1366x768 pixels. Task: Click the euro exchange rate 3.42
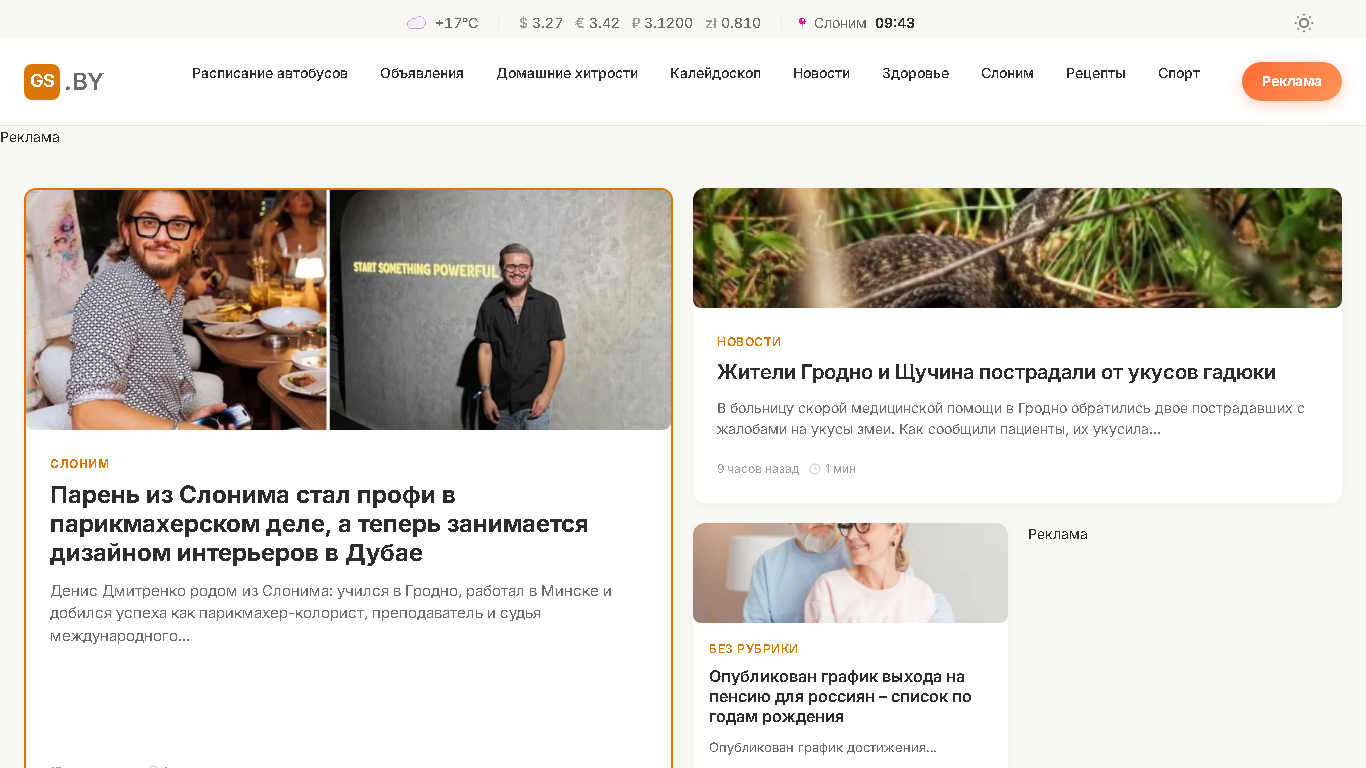(598, 23)
